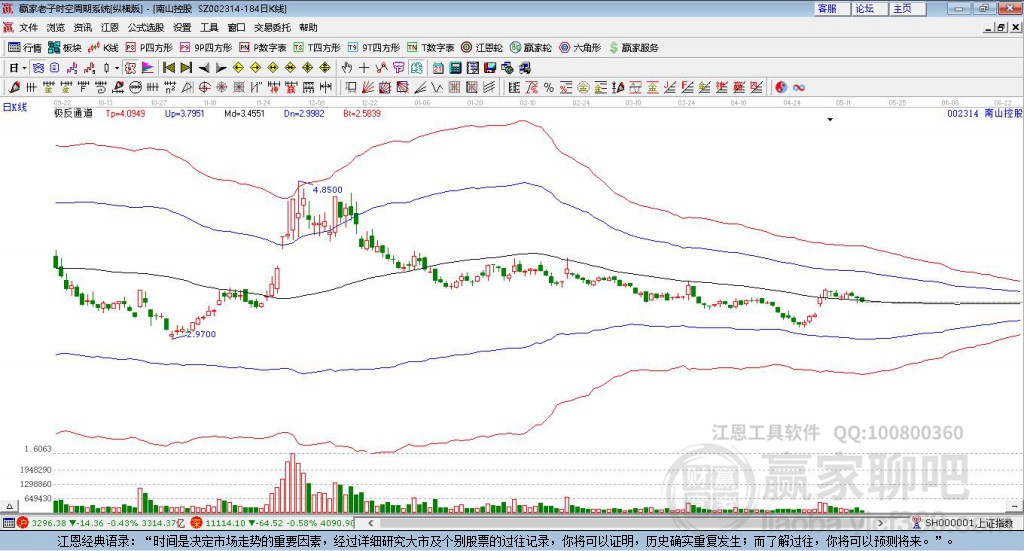Open the 板块 sector view
The width and height of the screenshot is (1024, 551).
coord(65,48)
